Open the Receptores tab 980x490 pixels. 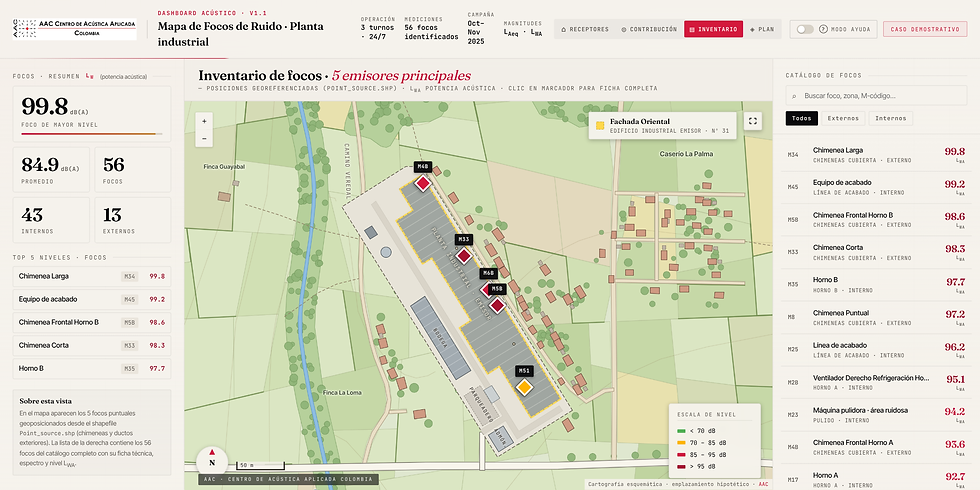pyautogui.click(x=585, y=29)
